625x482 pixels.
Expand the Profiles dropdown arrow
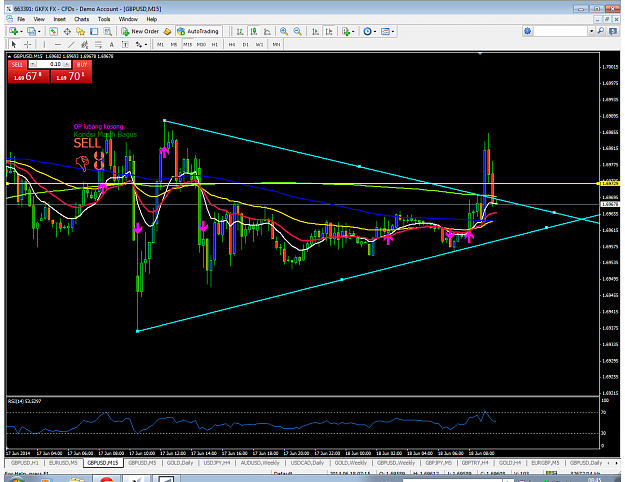pyautogui.click(x=39, y=31)
